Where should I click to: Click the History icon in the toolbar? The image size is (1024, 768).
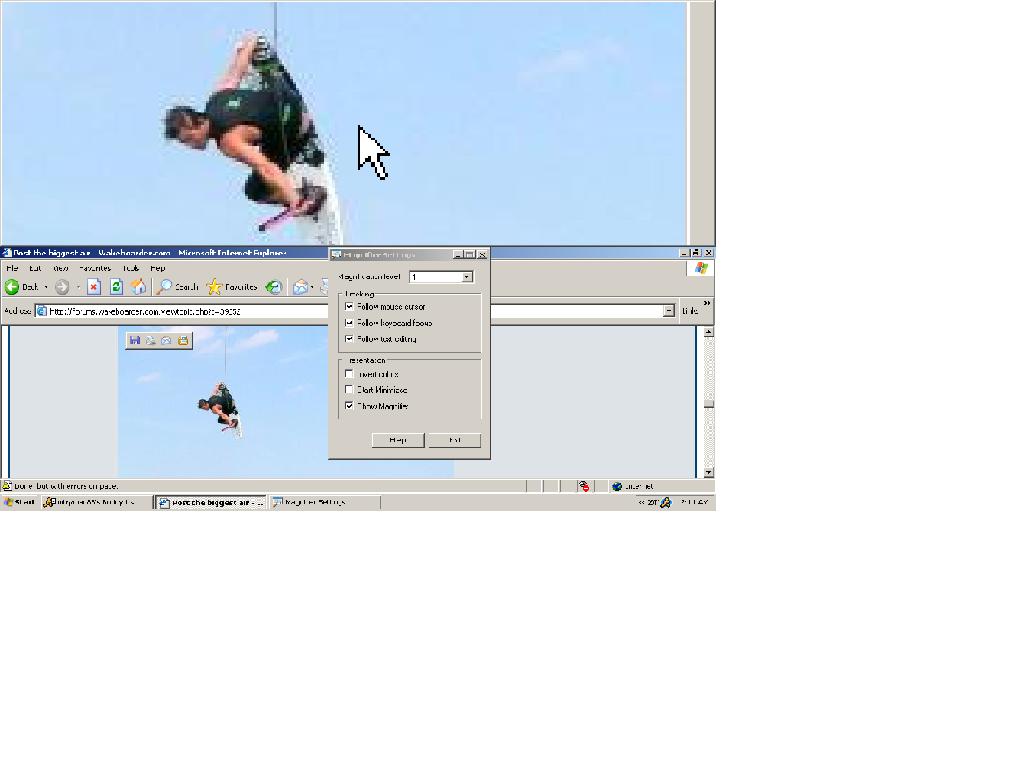click(273, 287)
